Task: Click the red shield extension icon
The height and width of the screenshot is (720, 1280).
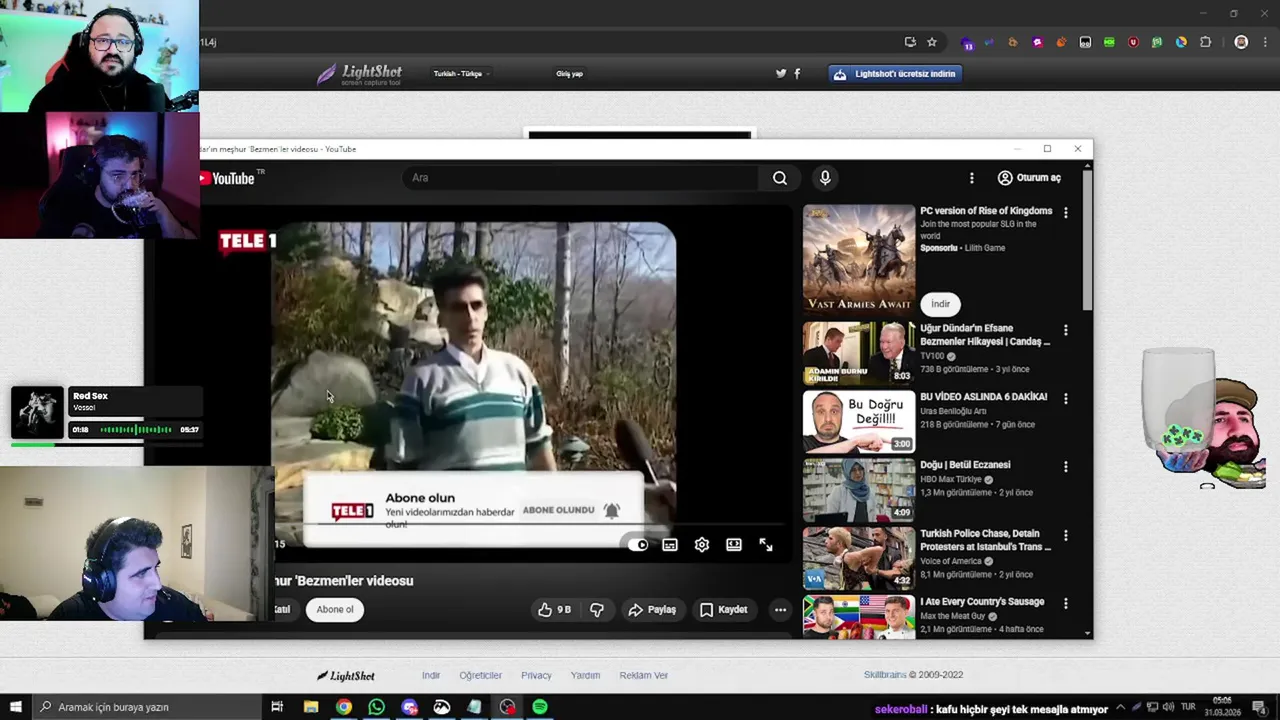Action: (1133, 42)
